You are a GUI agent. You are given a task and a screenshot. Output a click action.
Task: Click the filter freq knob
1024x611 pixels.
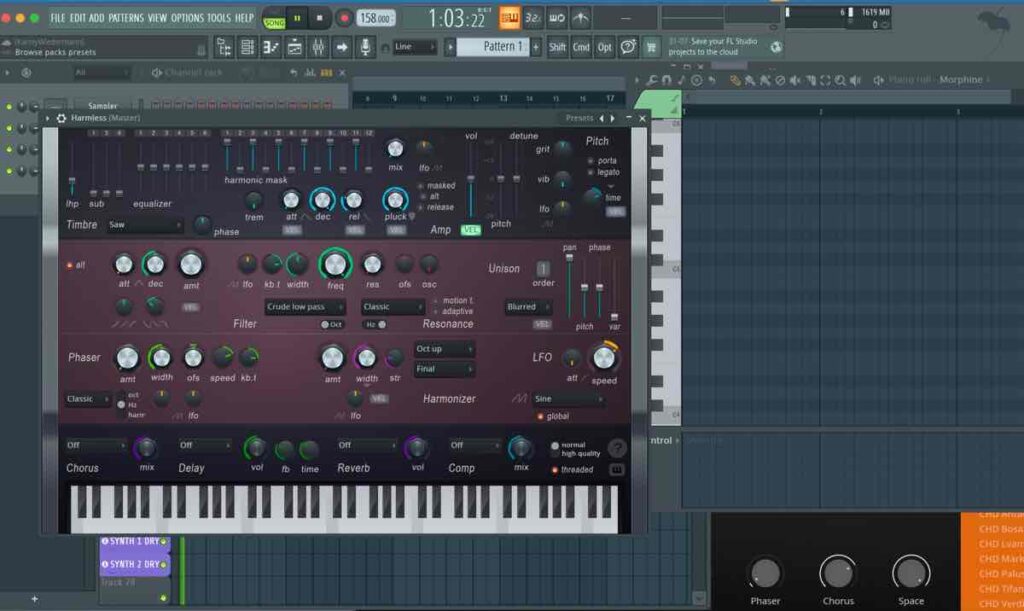[335, 264]
